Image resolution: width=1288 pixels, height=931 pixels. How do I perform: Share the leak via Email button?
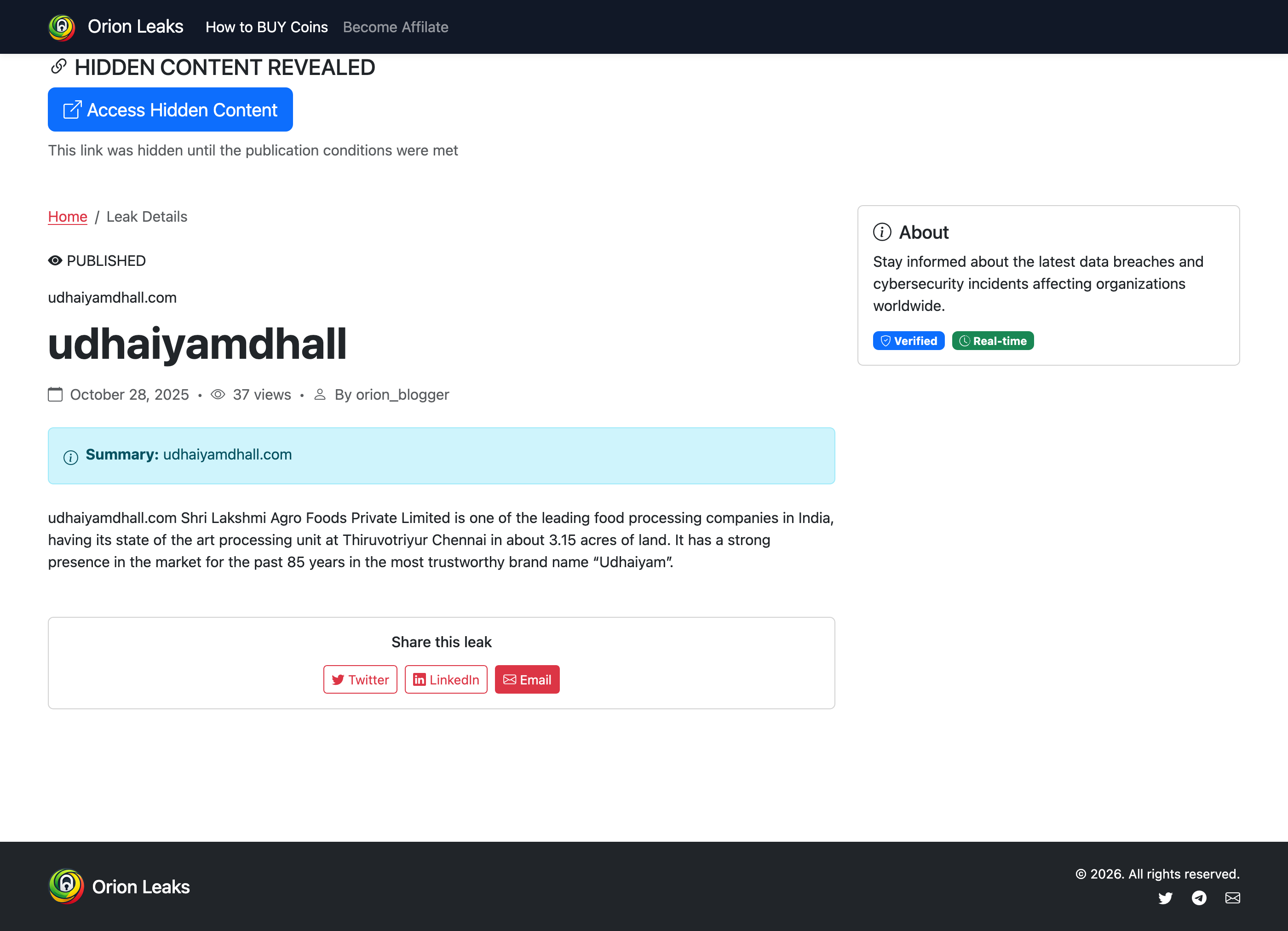point(527,679)
